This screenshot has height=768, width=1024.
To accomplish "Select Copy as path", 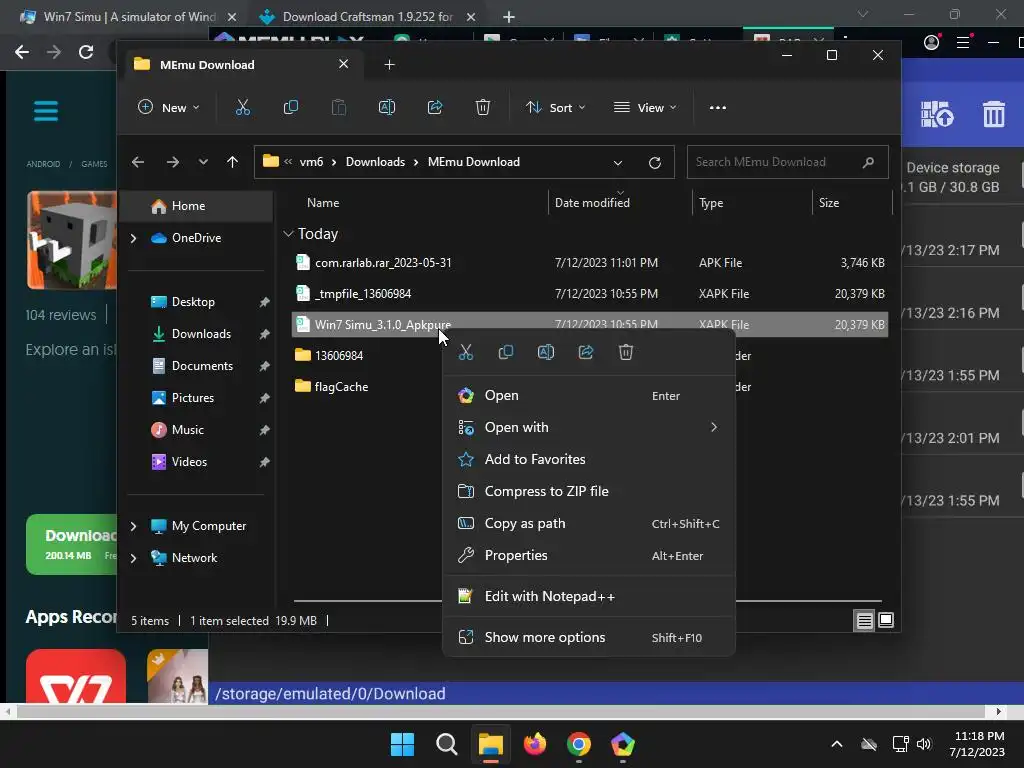I will tap(588, 524).
